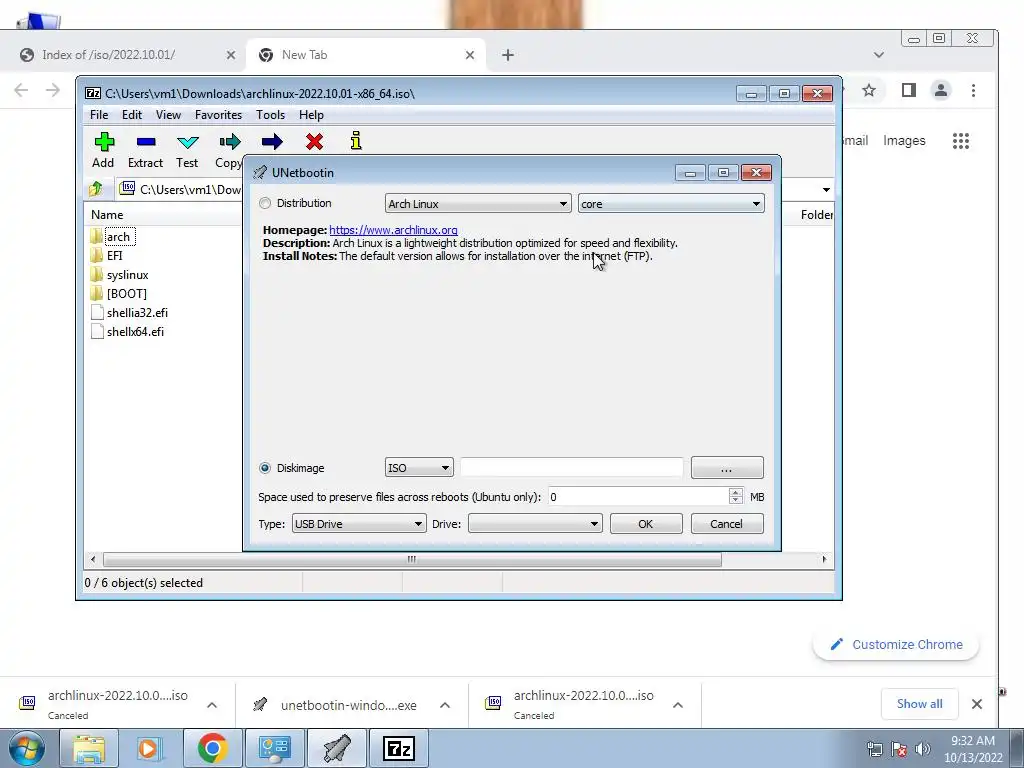This screenshot has height=768, width=1024.
Task: Open the Google apps grid
Action: (x=961, y=141)
